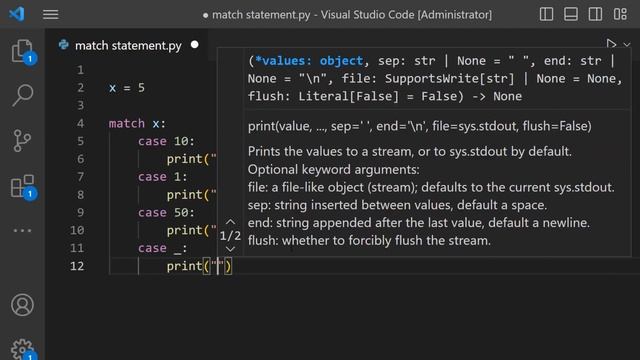Click the '1/2' signature counter

pos(230,236)
